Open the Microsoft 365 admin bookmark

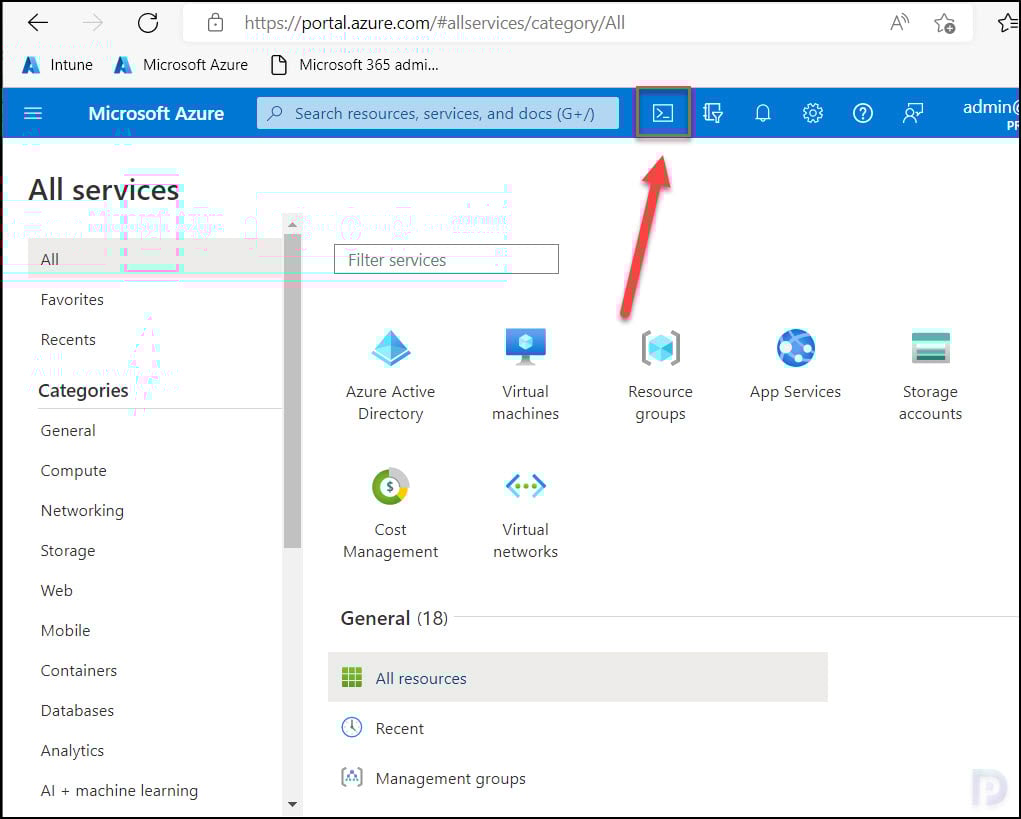355,65
